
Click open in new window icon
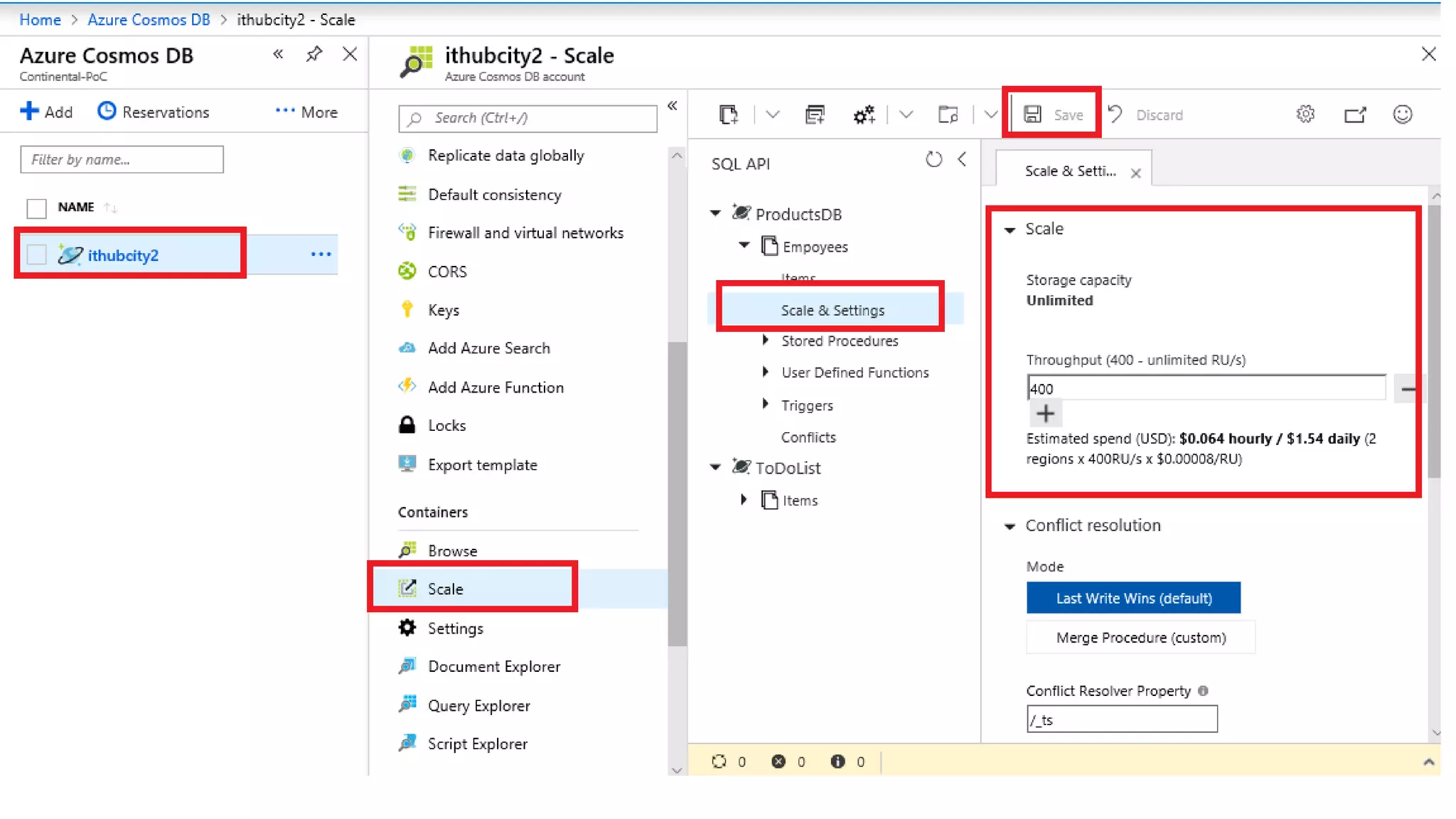point(1354,114)
